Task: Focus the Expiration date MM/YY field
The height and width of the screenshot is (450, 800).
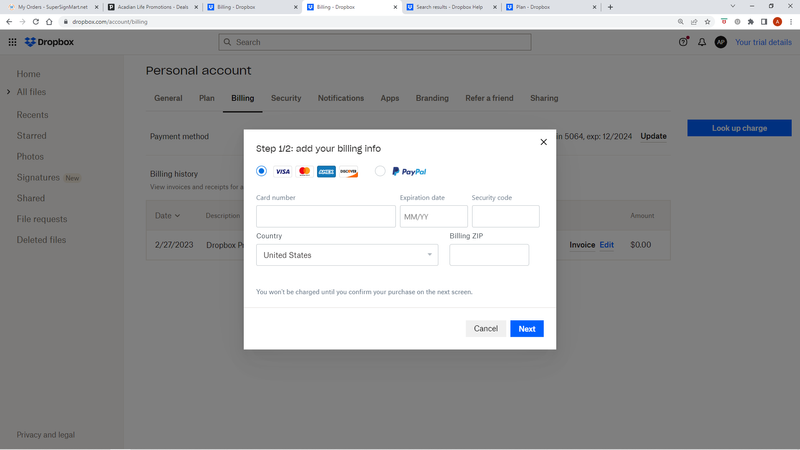Action: tap(434, 216)
